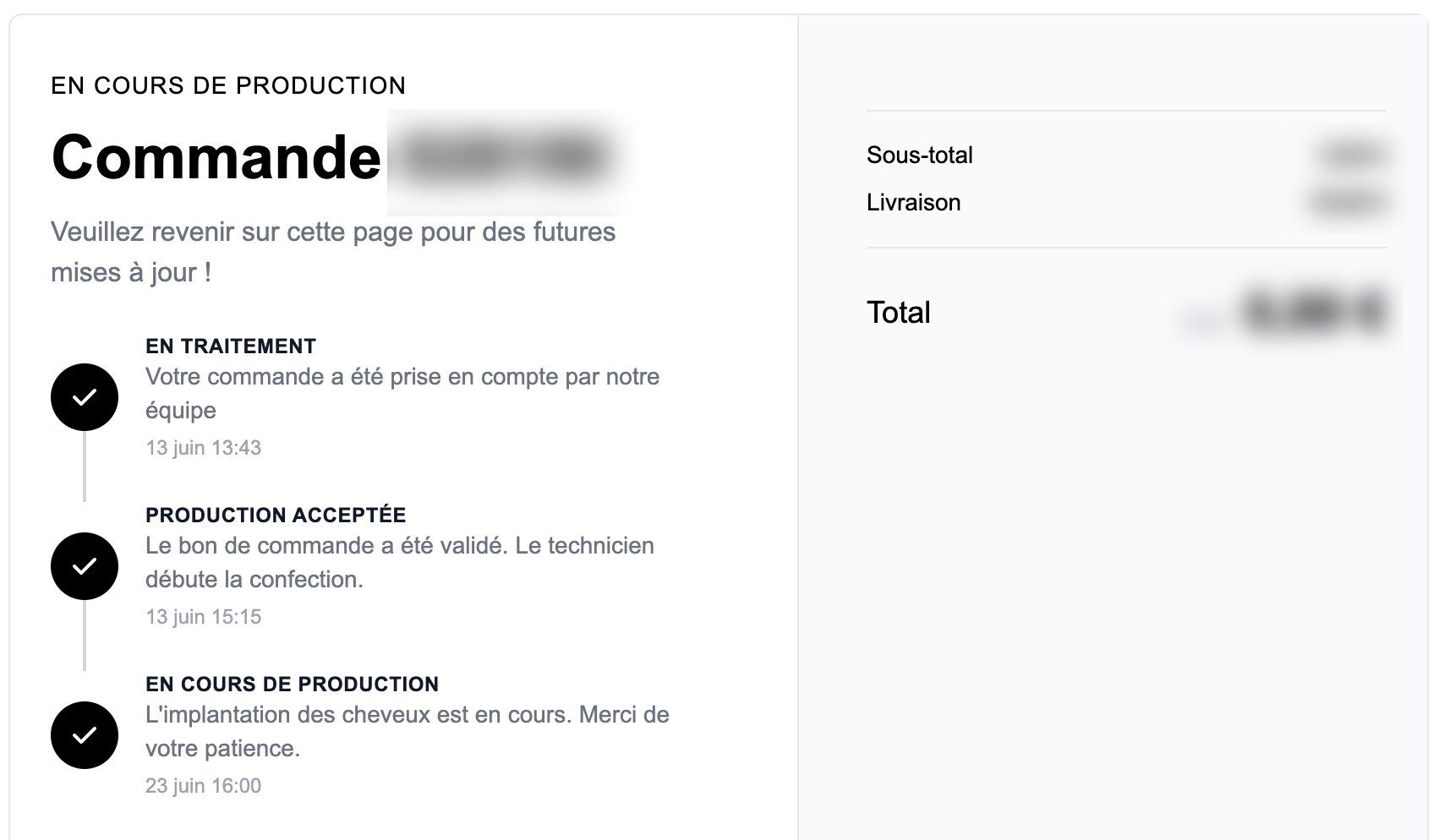Click the Commande heading
1439x840 pixels.
pos(216,157)
